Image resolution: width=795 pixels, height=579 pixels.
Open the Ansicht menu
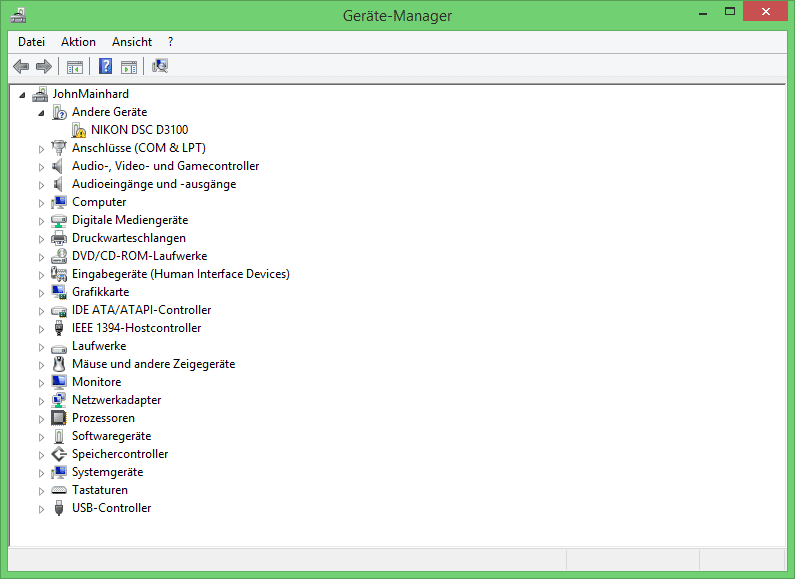coord(132,42)
